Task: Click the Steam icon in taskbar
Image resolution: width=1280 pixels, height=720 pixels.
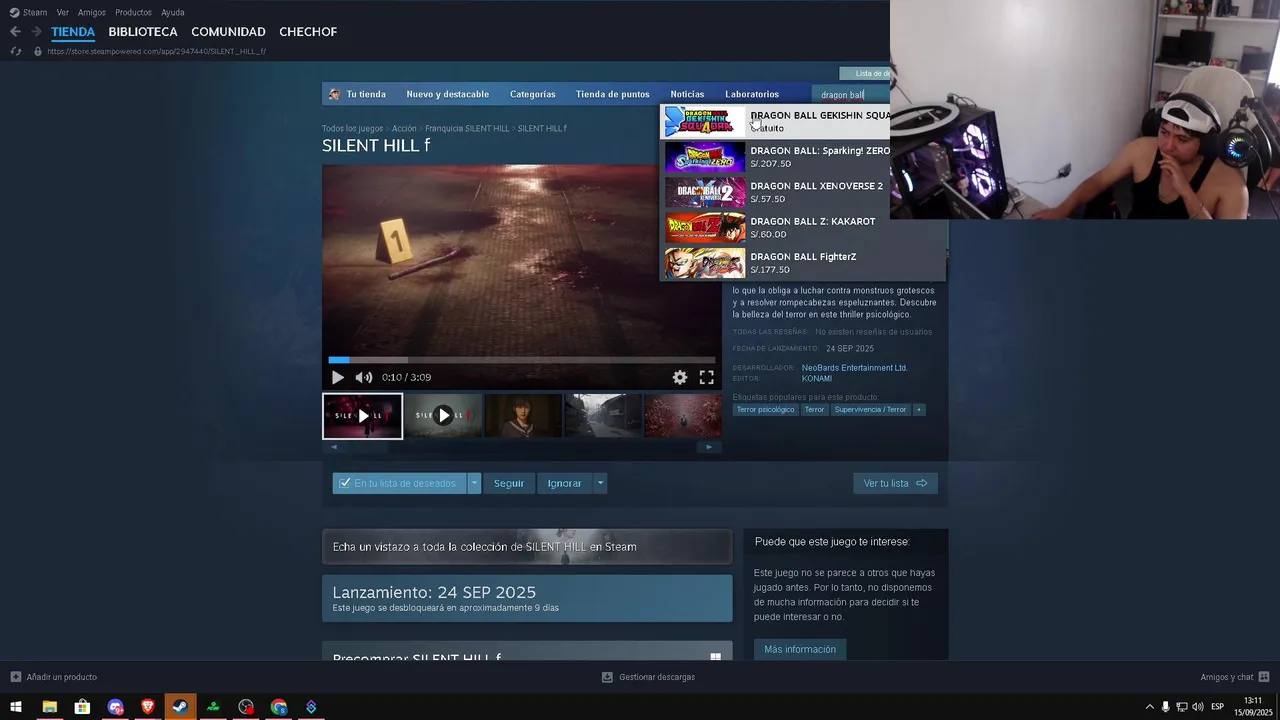Action: click(x=180, y=707)
